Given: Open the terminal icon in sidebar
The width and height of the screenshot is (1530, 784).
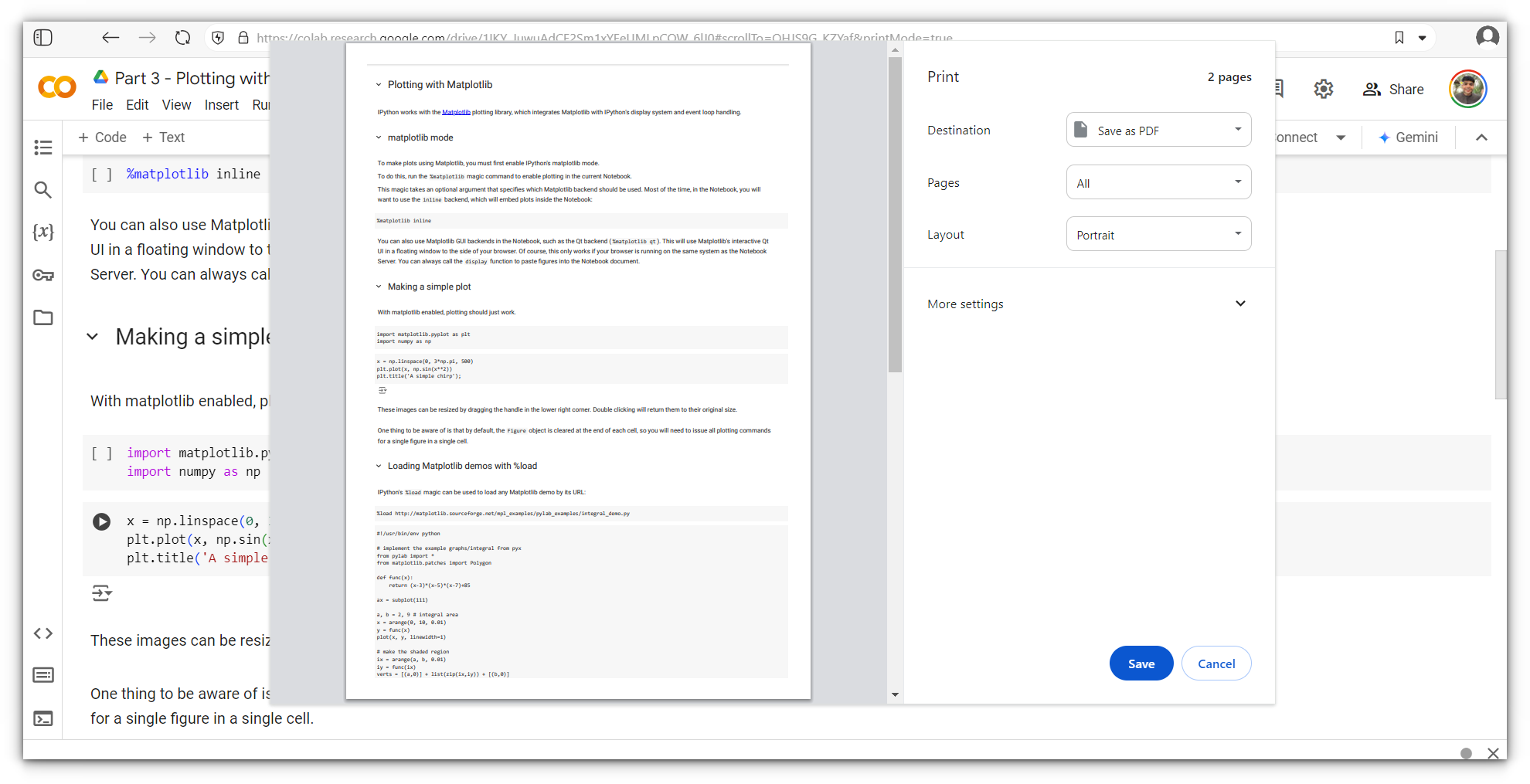Looking at the screenshot, I should coord(43,718).
